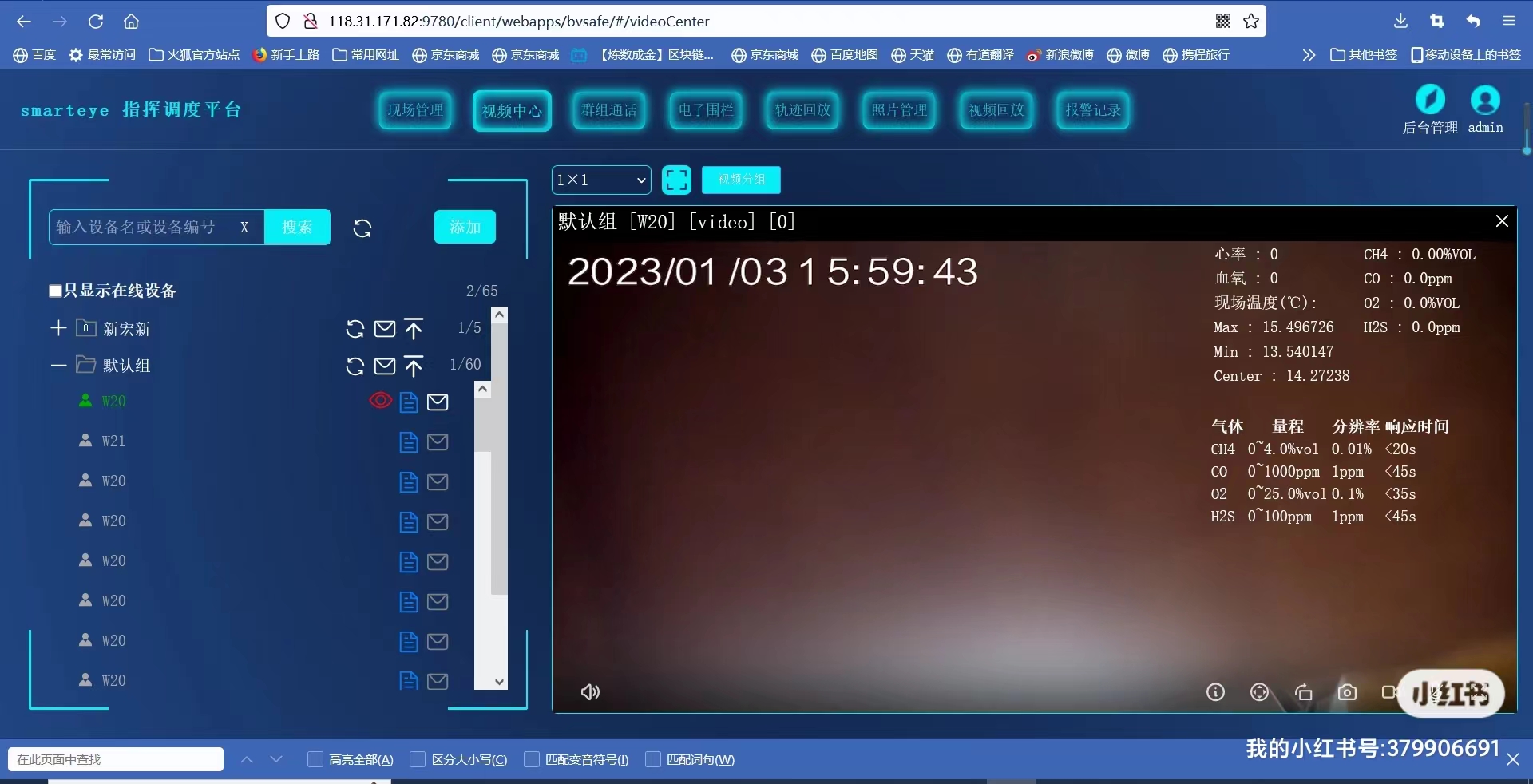
Task: Click the envelope message icon for W21
Action: click(438, 441)
